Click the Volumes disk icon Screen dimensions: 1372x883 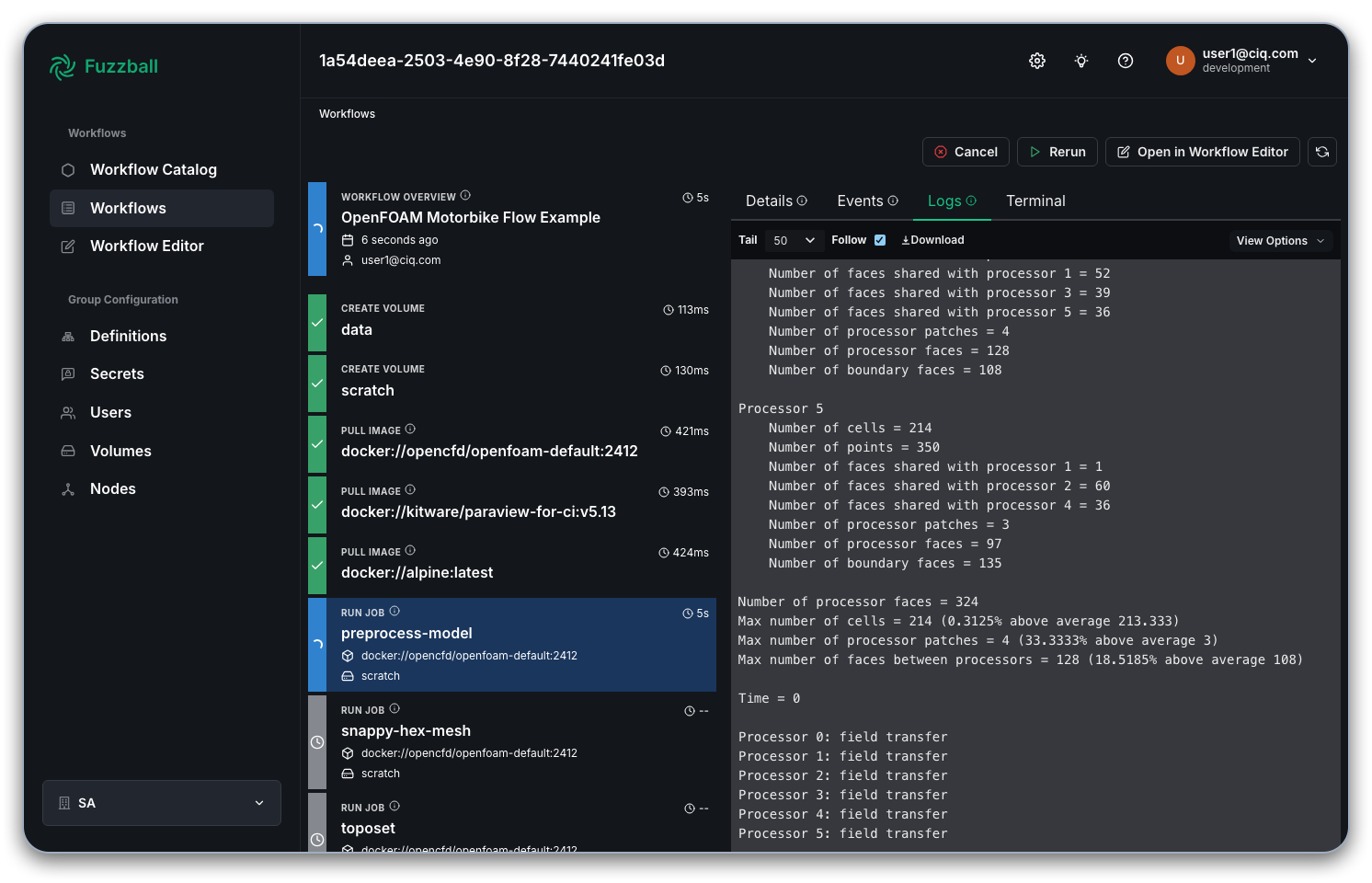(68, 452)
